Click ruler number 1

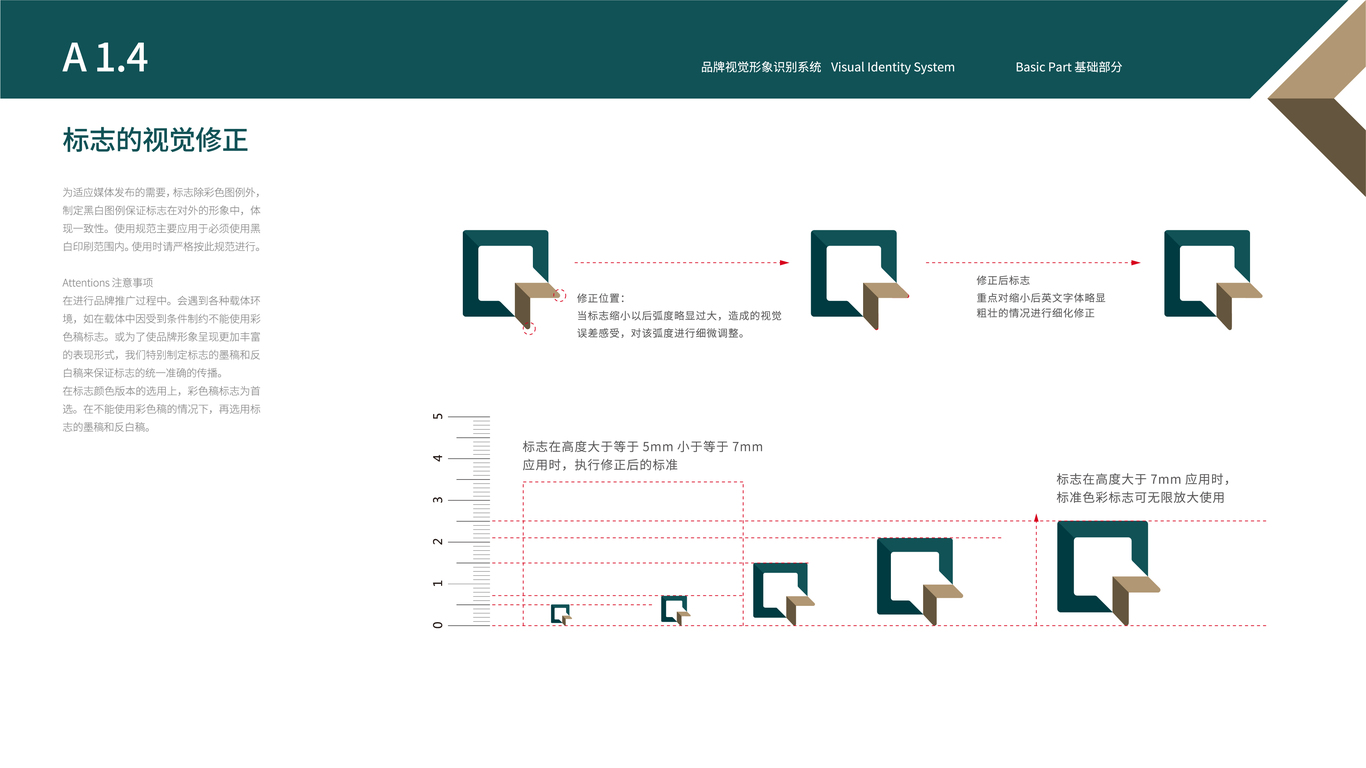[x=438, y=583]
